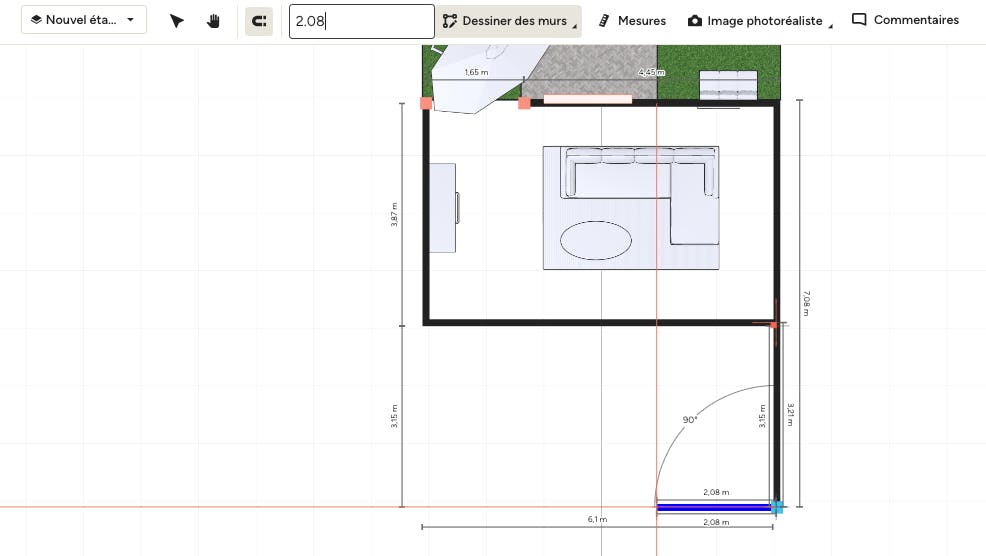Viewport: 986px width, 556px height.
Task: Open the Commentaires panel
Action: 915,20
